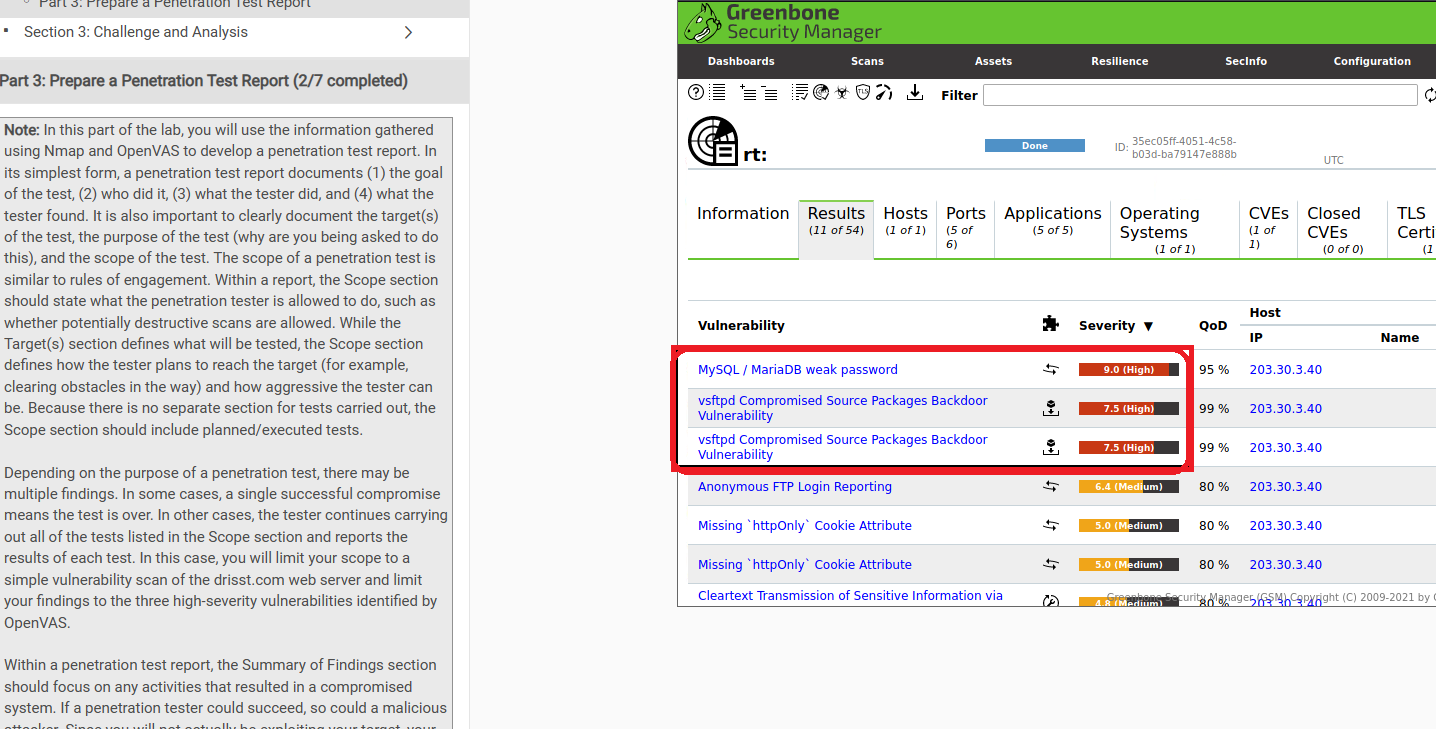Open the Scans menu
Image resolution: width=1436 pixels, height=729 pixels.
866,61
